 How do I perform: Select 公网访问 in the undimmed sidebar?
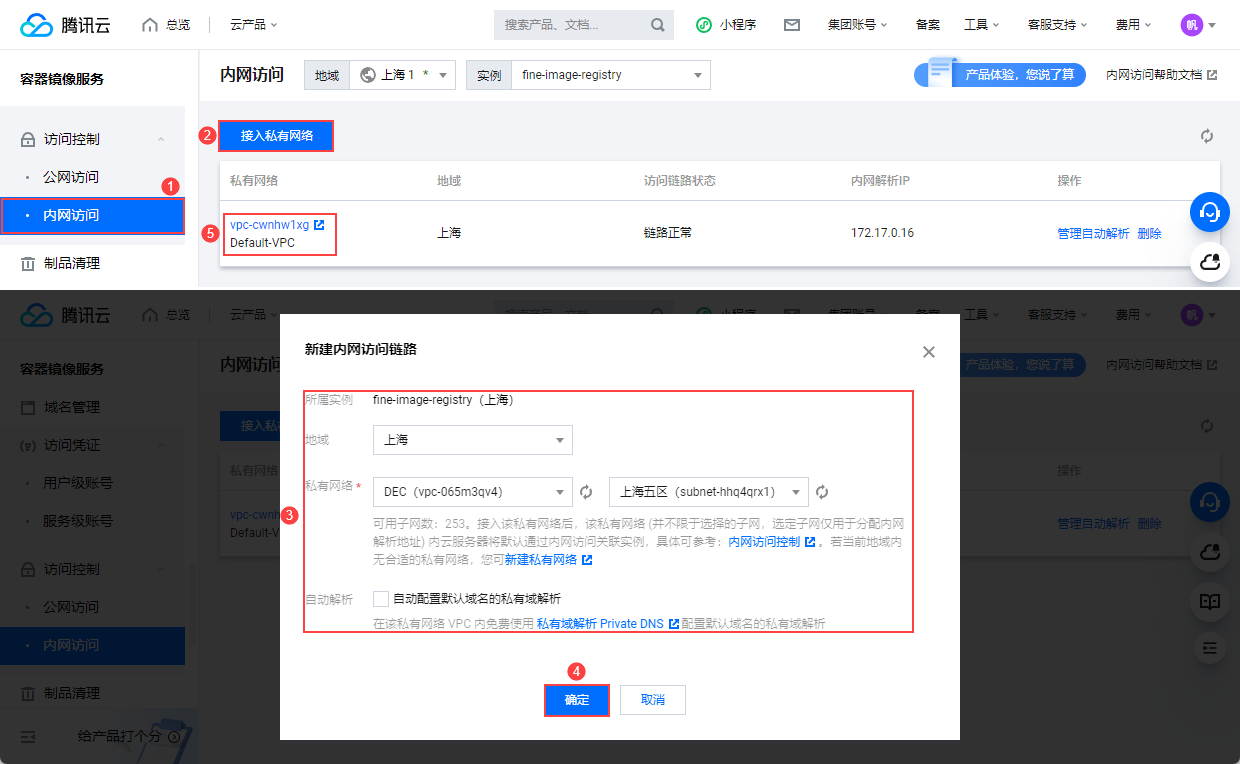click(71, 177)
